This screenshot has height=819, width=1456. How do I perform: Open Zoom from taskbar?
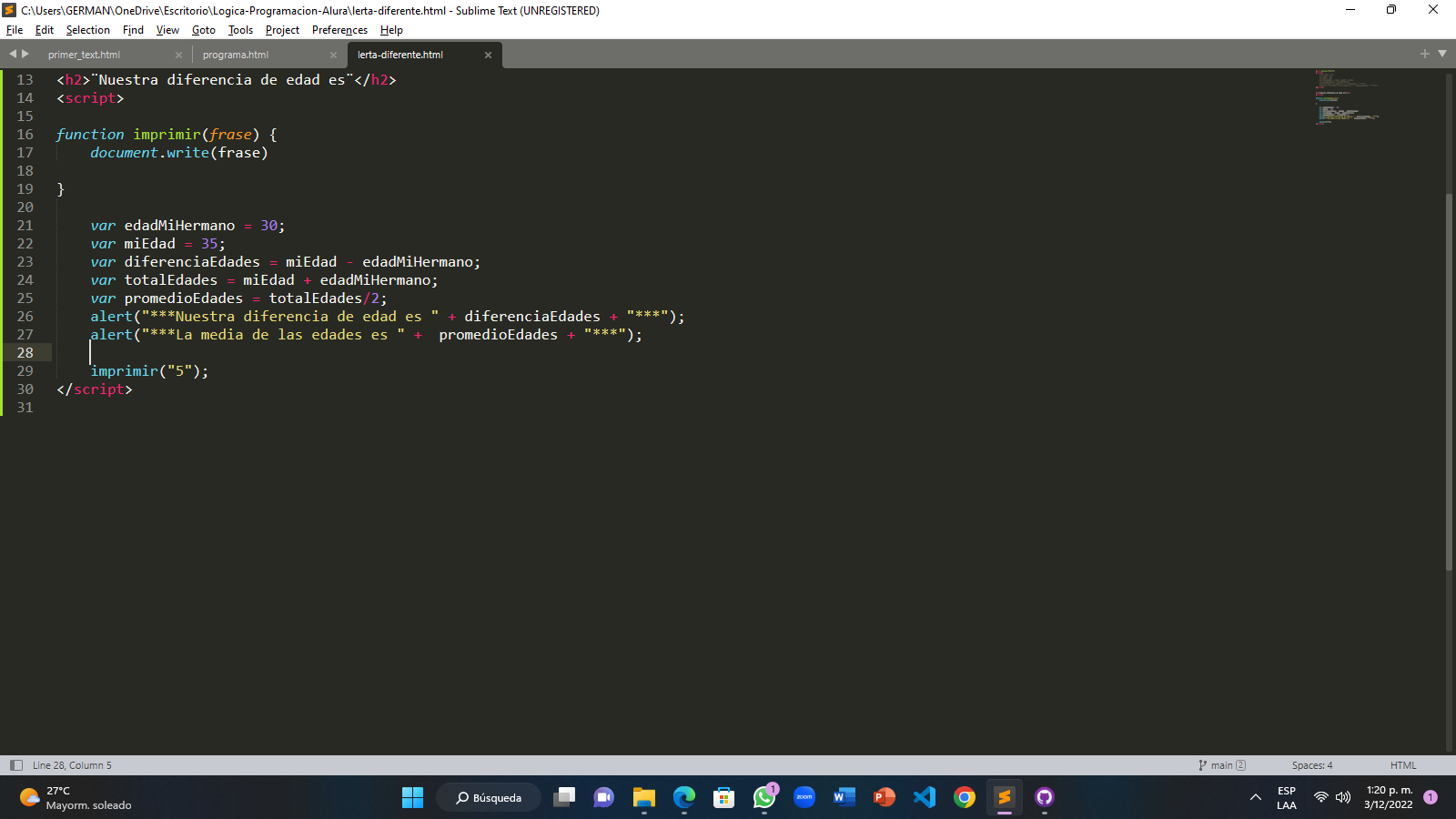804,798
